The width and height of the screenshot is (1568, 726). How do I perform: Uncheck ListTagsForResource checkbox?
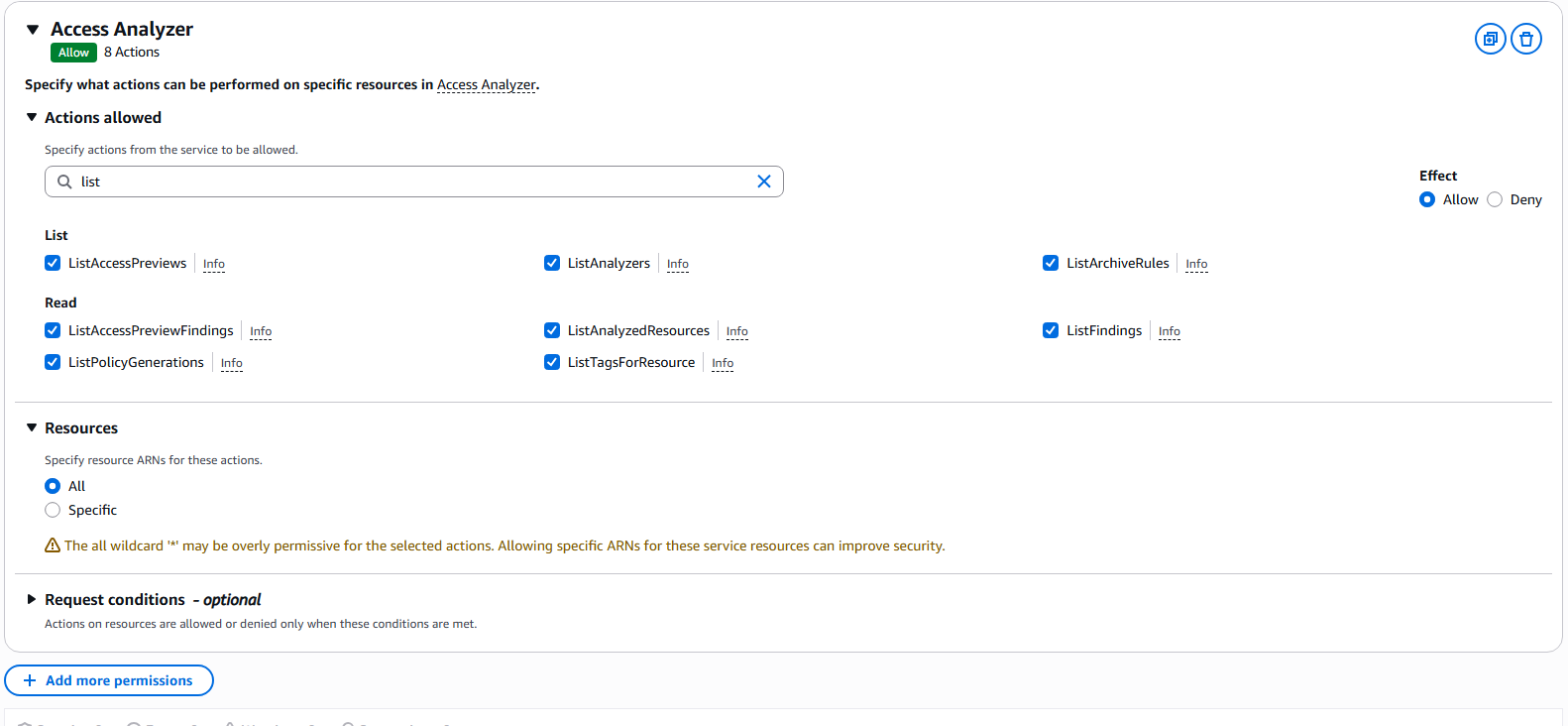(552, 362)
